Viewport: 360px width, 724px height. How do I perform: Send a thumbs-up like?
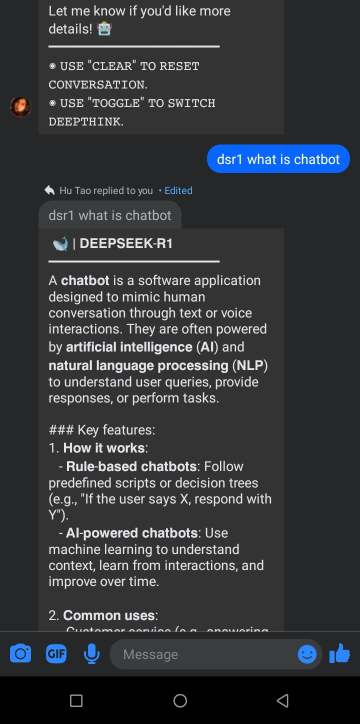(x=340, y=653)
